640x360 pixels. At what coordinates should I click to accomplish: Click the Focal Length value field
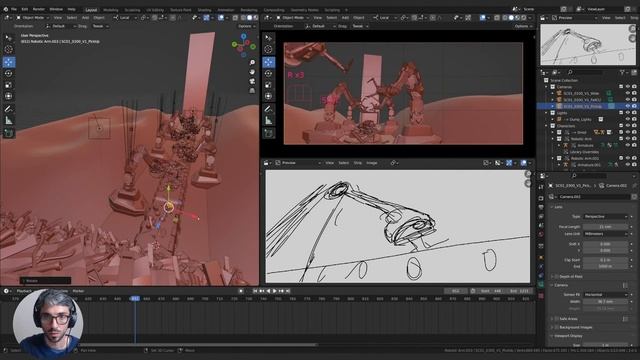click(x=605, y=227)
